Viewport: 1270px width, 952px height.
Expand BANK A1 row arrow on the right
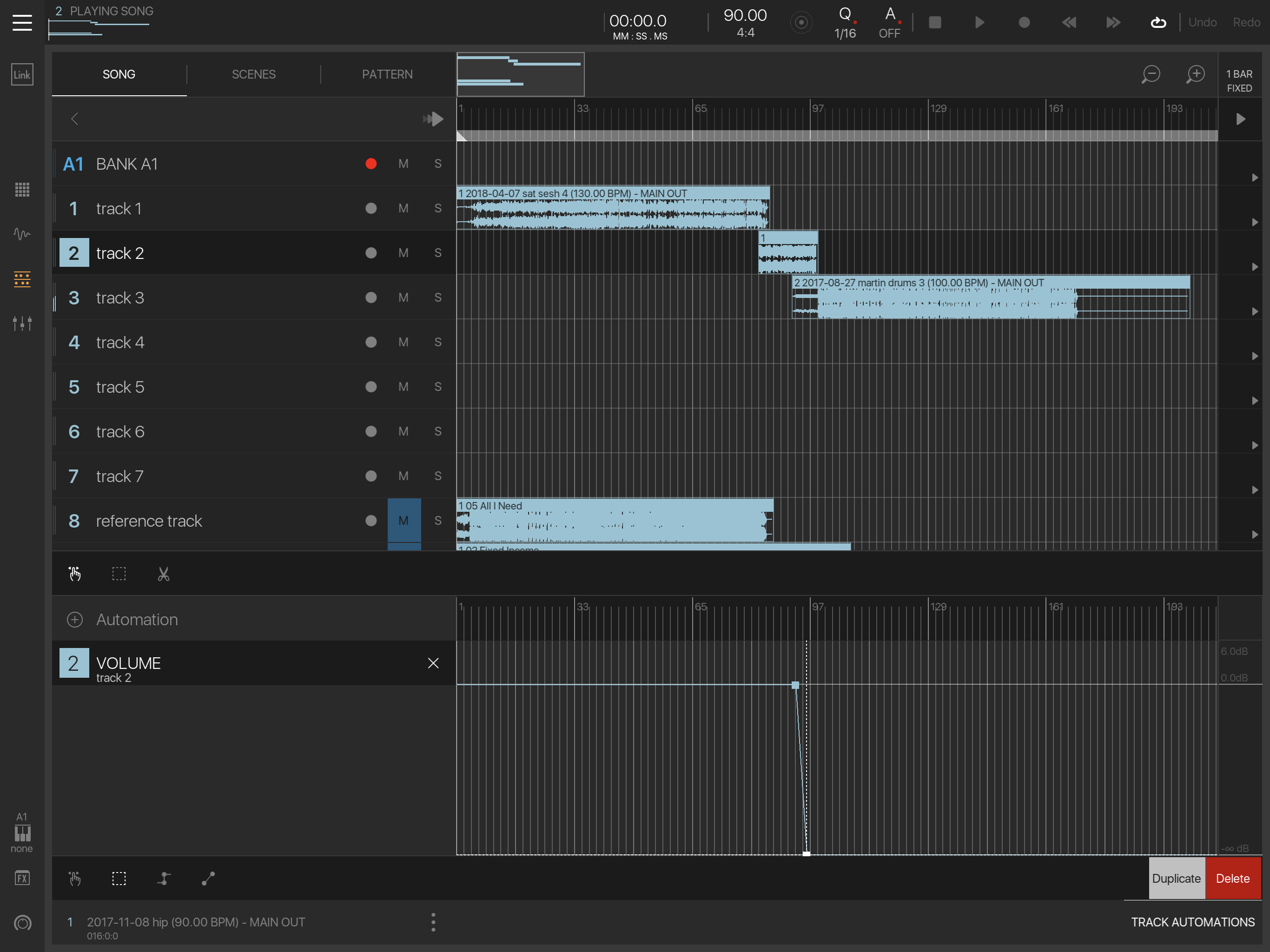[x=1255, y=178]
